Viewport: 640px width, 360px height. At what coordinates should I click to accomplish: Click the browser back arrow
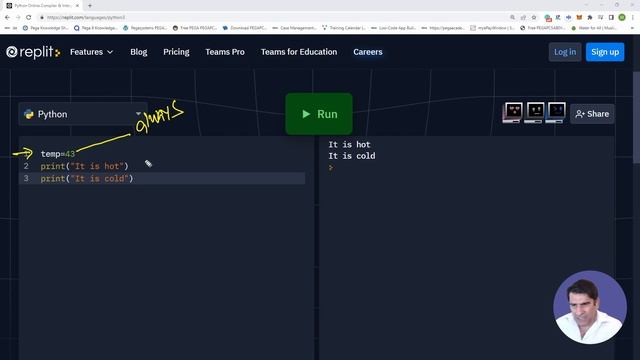click(7, 18)
